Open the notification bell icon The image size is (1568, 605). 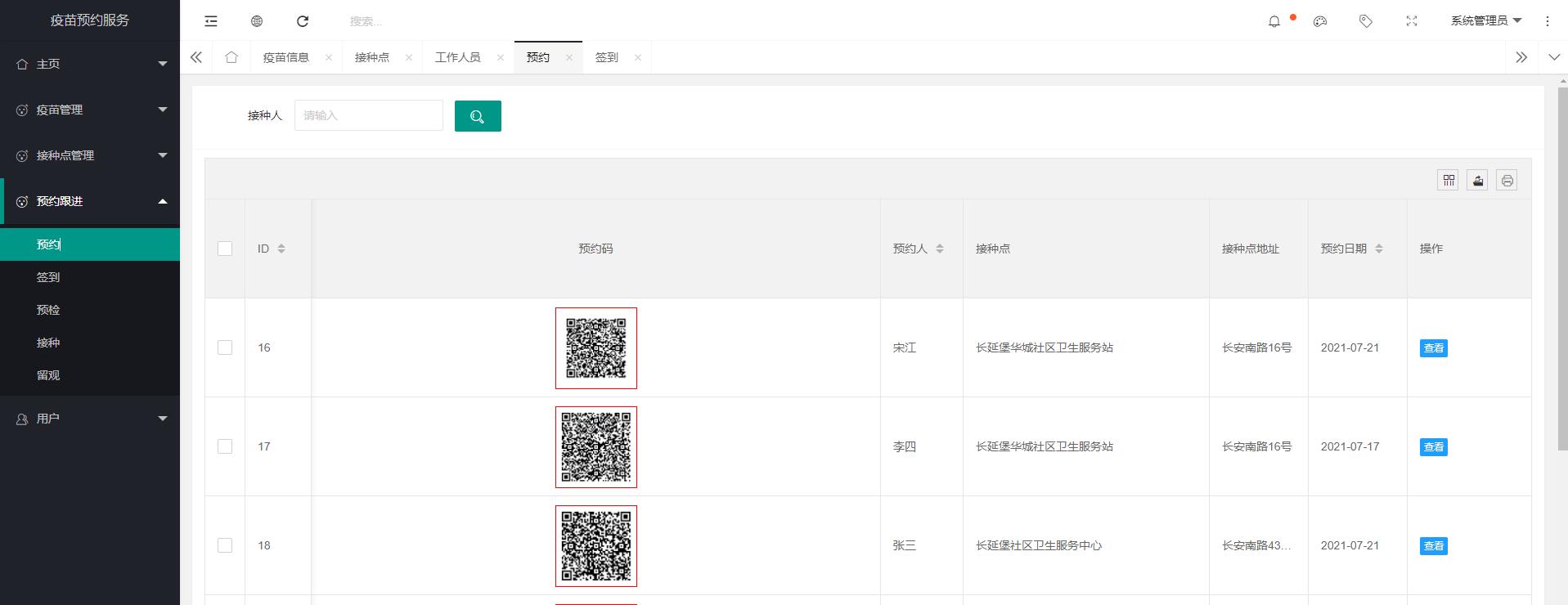click(1274, 21)
